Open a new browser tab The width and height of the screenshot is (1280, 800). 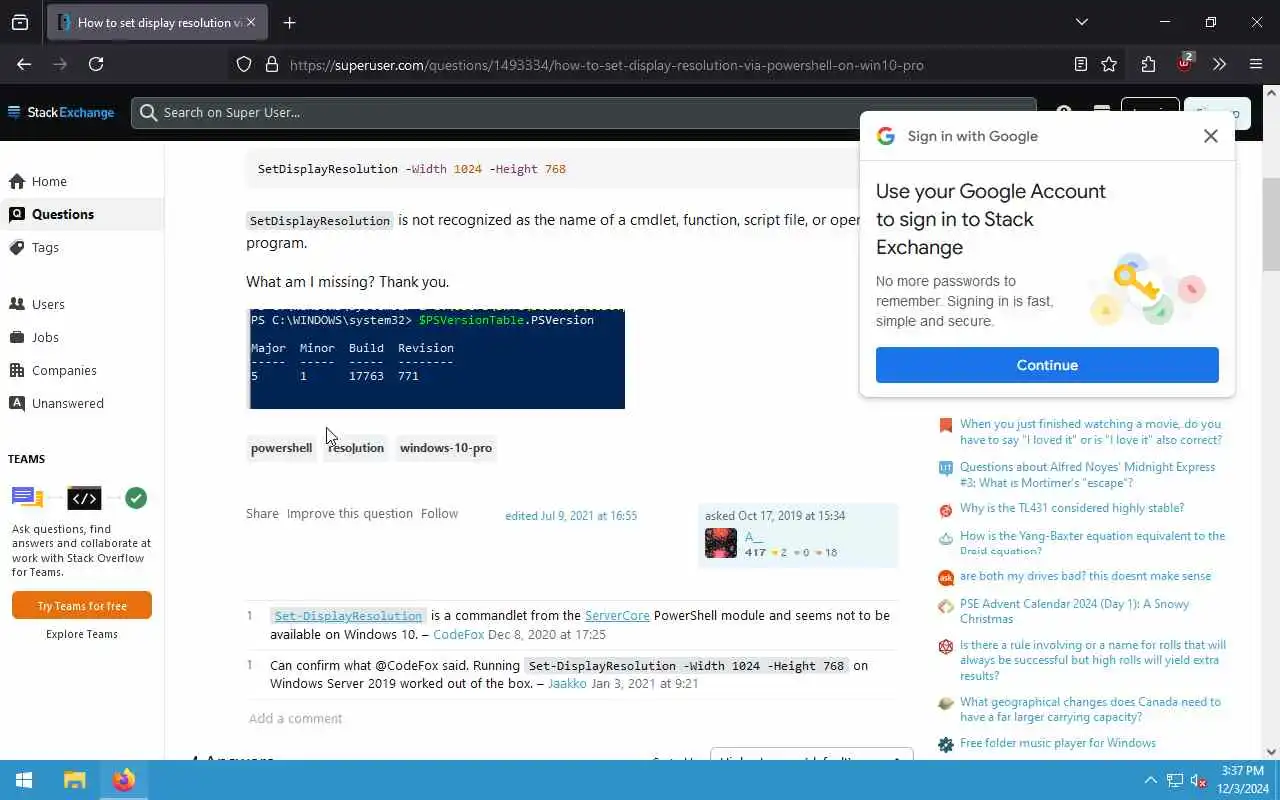click(x=289, y=22)
